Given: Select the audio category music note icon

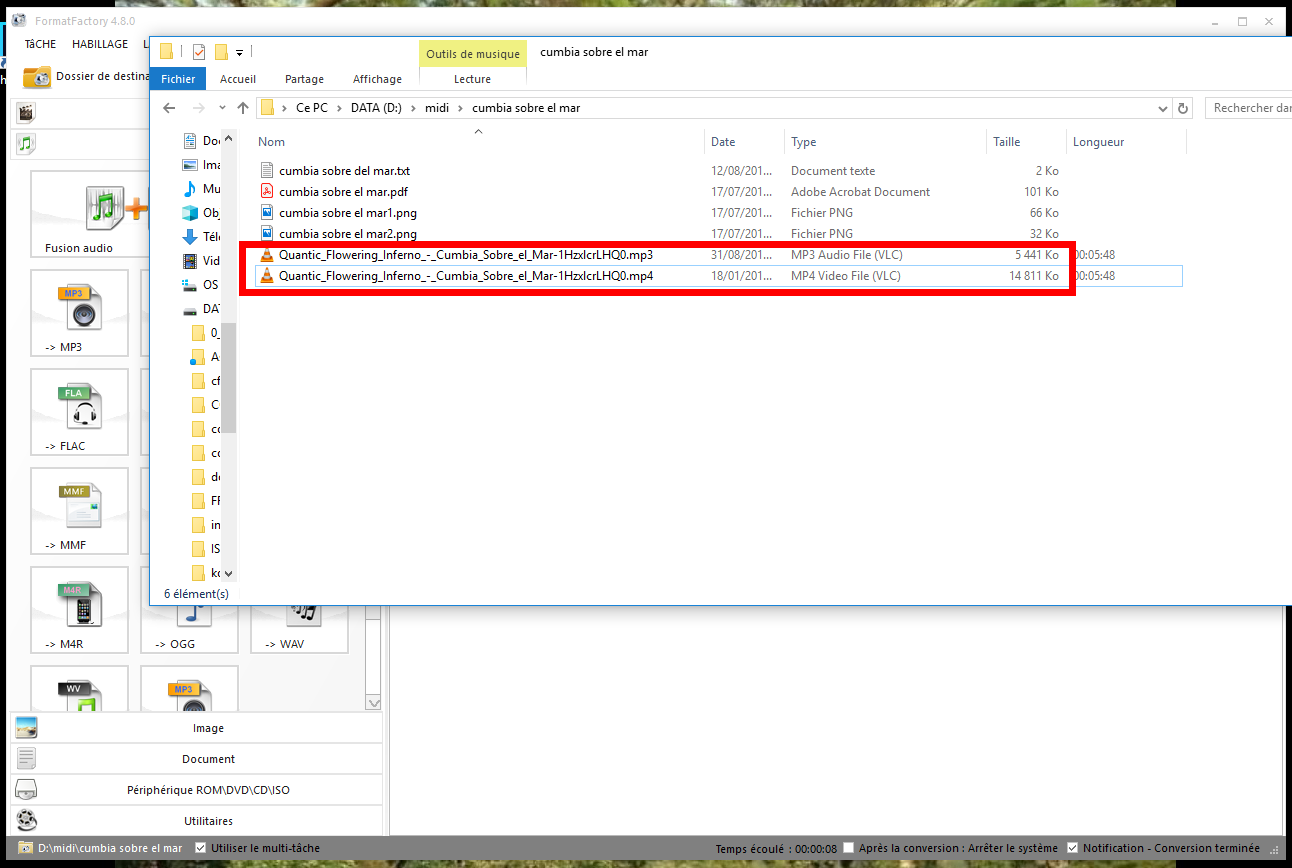Looking at the screenshot, I should 26,144.
